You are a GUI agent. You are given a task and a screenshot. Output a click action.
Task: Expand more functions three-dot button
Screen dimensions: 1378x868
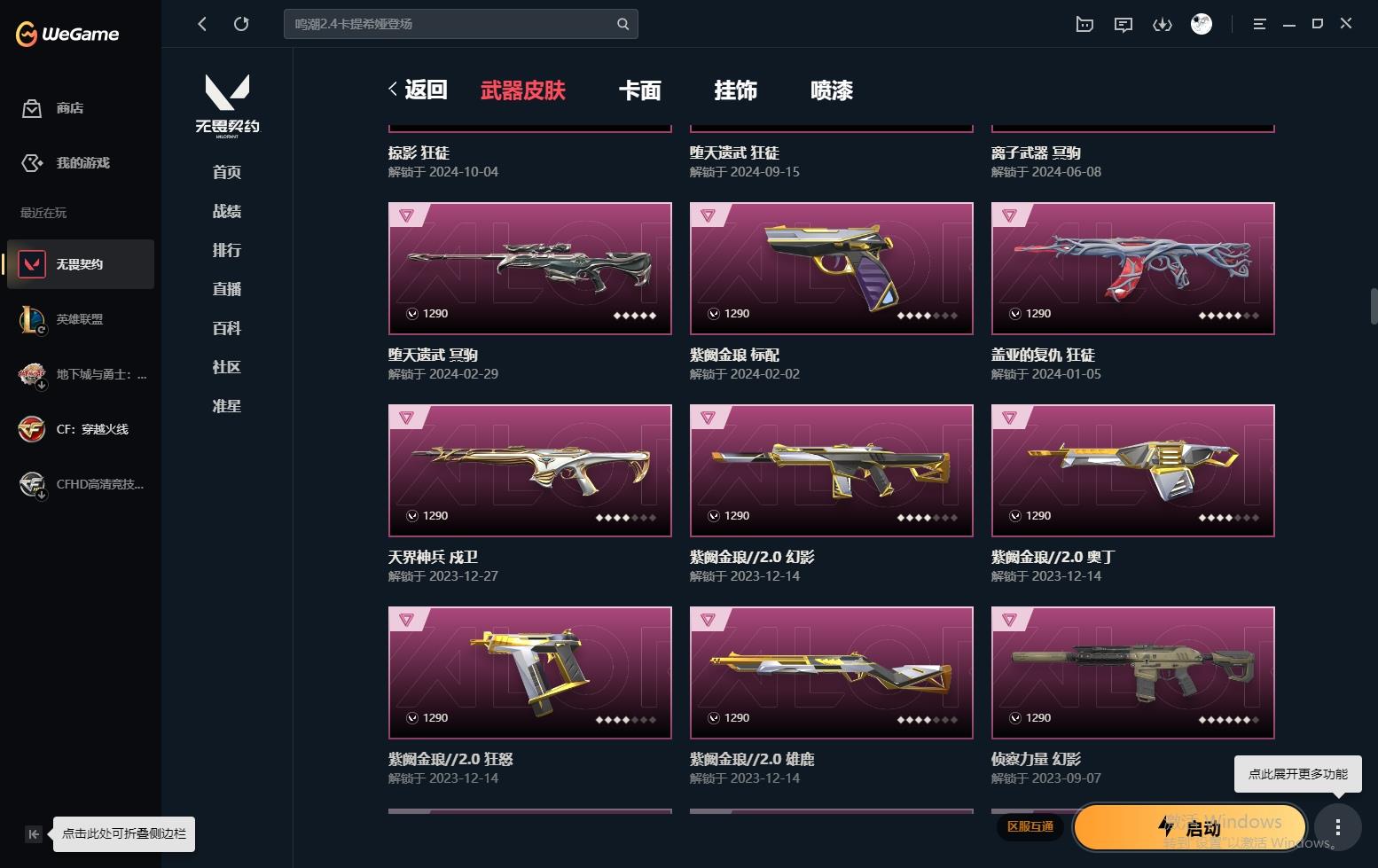(x=1337, y=828)
